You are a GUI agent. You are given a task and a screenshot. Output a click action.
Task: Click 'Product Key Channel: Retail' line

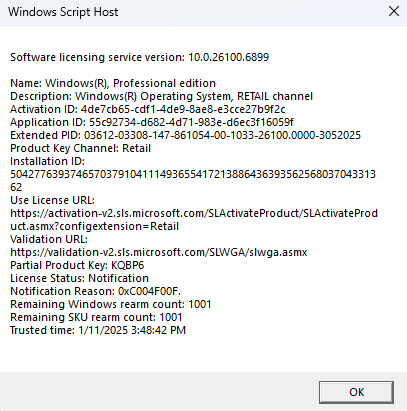tap(80, 148)
